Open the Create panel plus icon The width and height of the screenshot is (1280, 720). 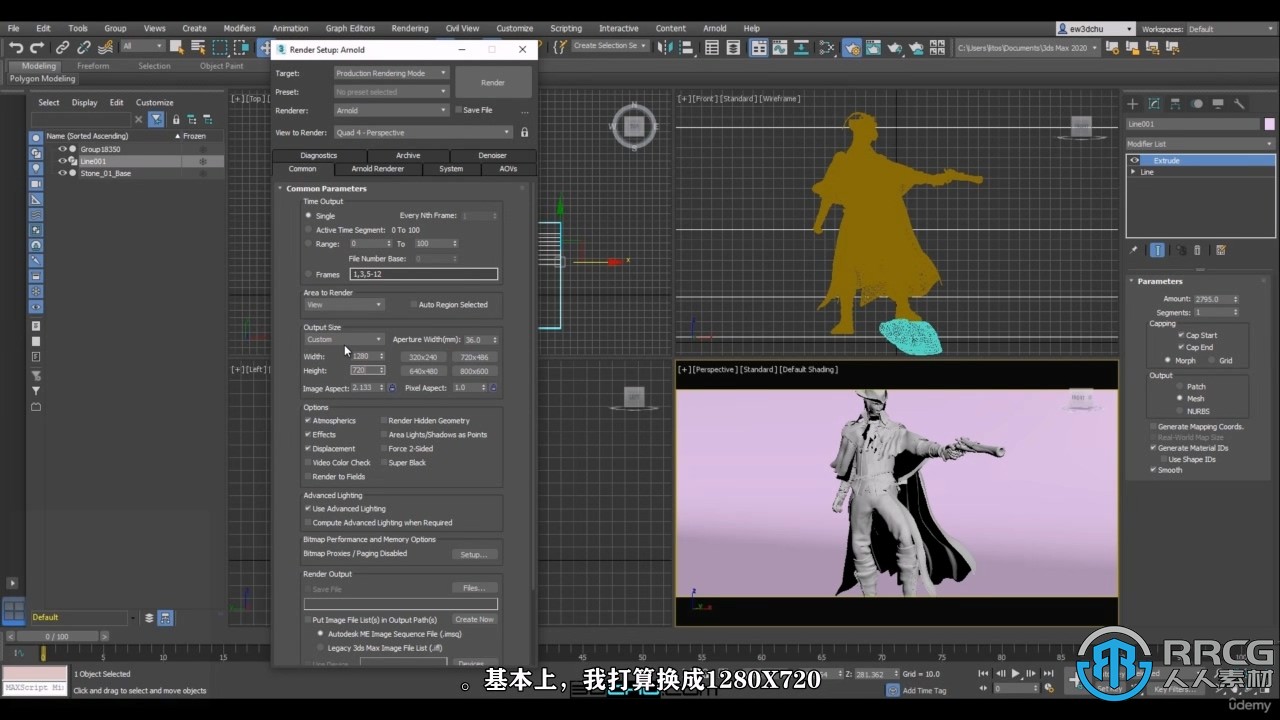click(1133, 103)
